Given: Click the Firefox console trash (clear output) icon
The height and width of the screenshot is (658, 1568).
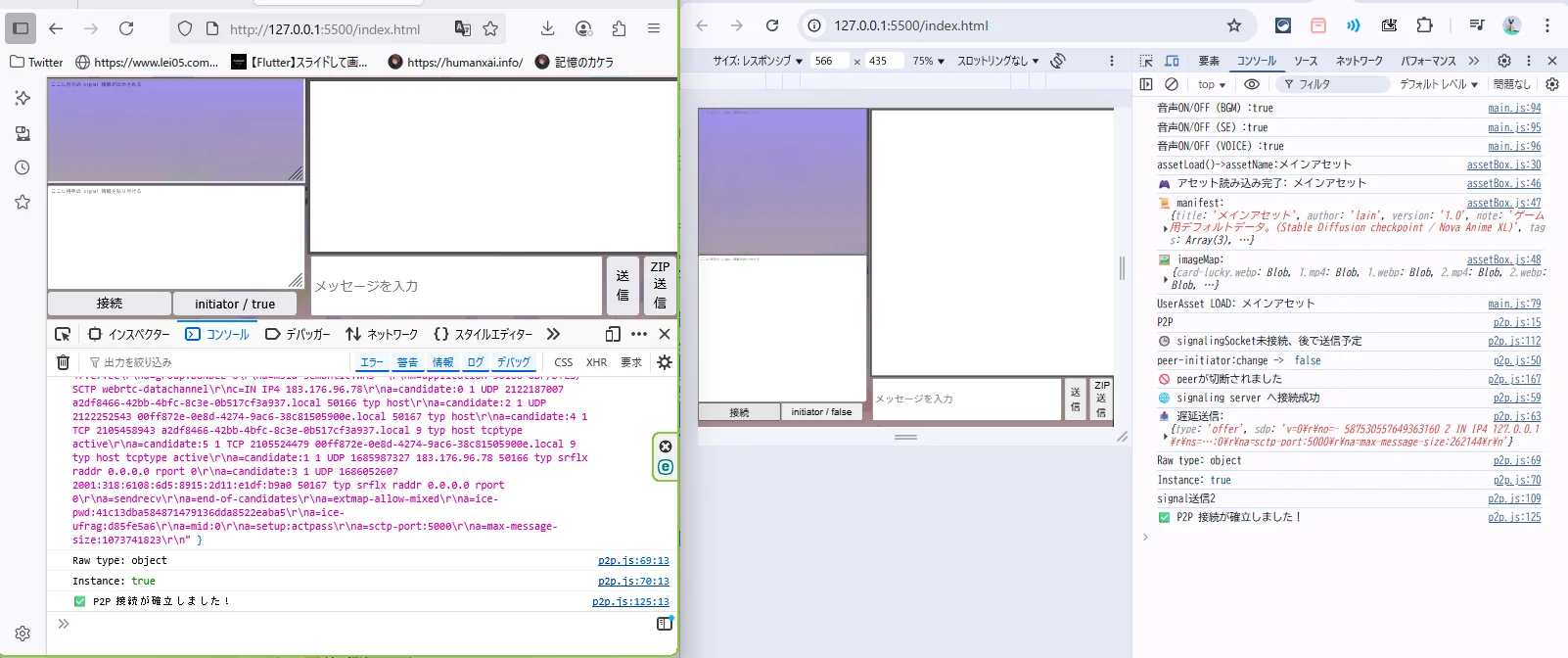Looking at the screenshot, I should pos(63,362).
